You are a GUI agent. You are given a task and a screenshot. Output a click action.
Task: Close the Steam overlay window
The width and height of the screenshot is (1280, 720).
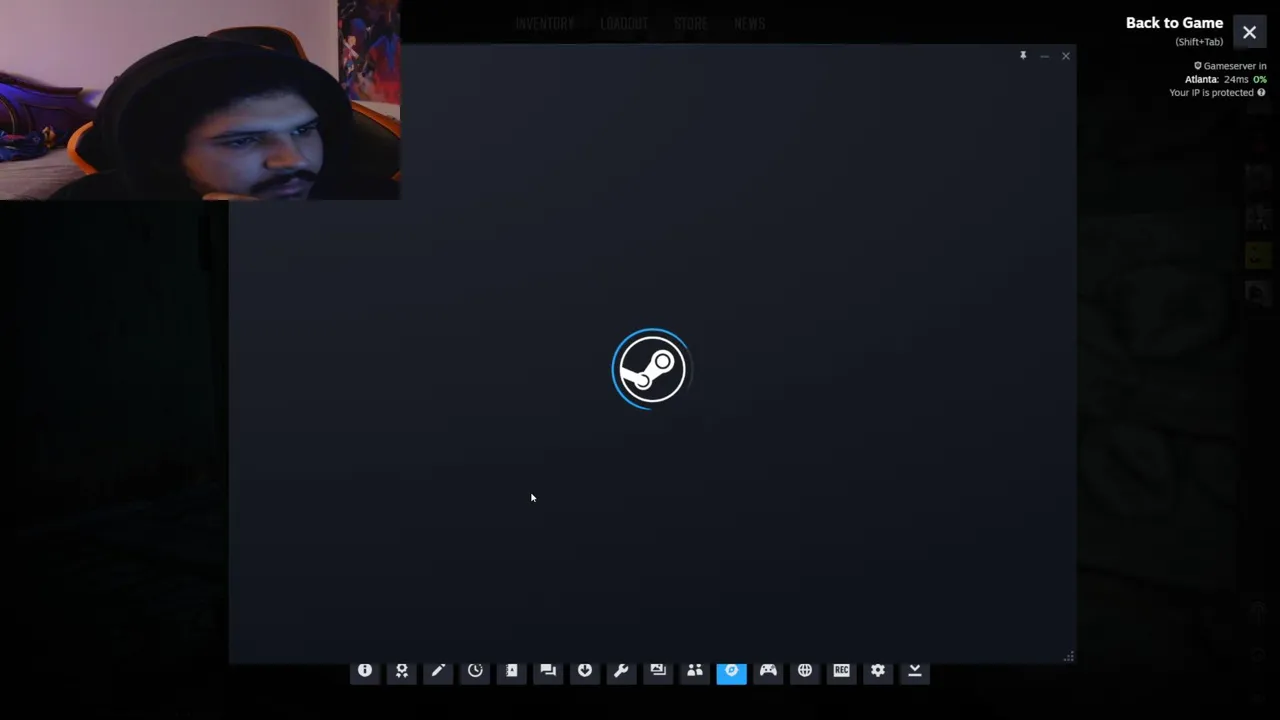pyautogui.click(x=1065, y=56)
